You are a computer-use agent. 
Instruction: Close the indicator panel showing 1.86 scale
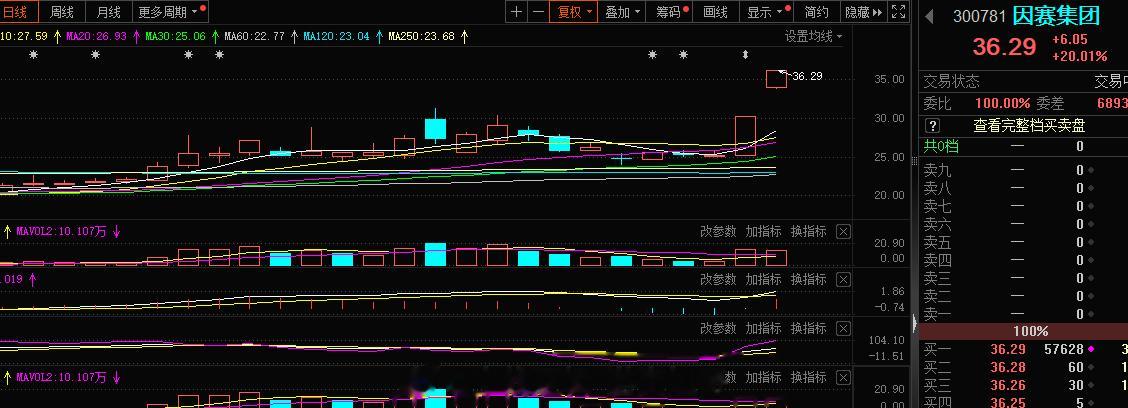click(x=844, y=279)
